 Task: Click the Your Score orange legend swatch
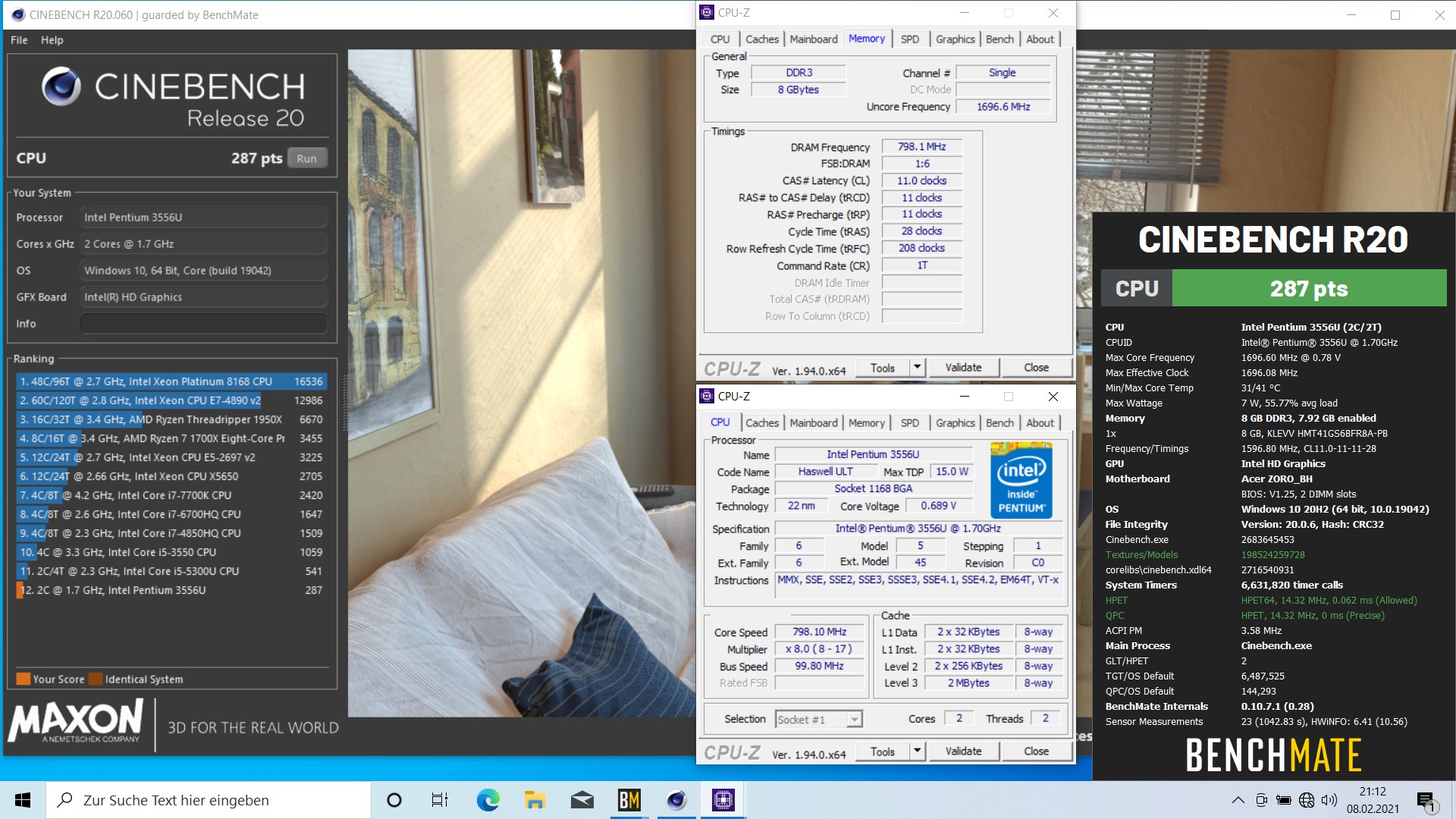click(23, 679)
